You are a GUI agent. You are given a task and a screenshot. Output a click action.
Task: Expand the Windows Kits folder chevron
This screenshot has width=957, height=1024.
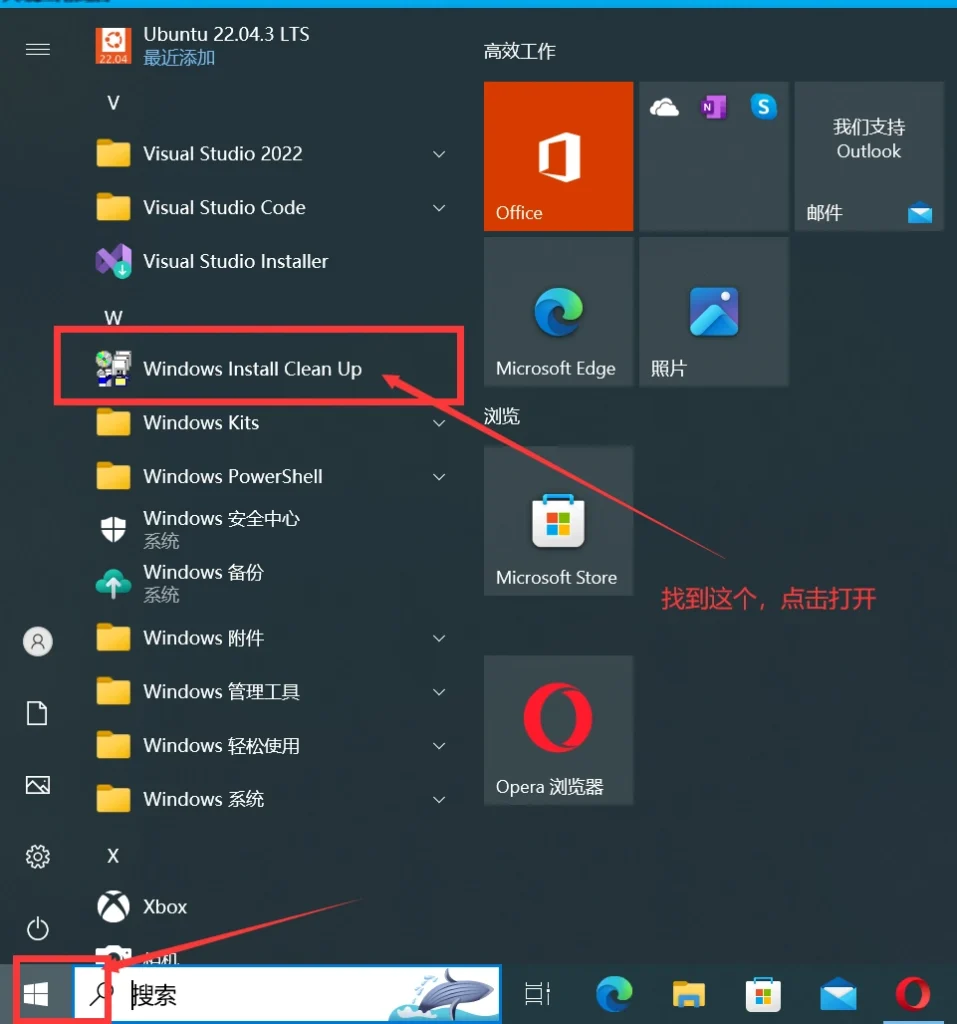pos(440,423)
